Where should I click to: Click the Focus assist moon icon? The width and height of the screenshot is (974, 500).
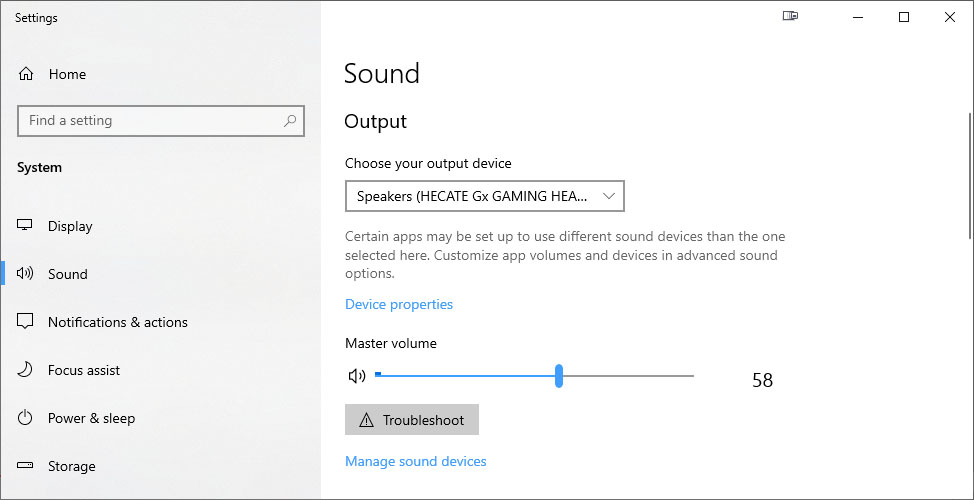(x=25, y=370)
